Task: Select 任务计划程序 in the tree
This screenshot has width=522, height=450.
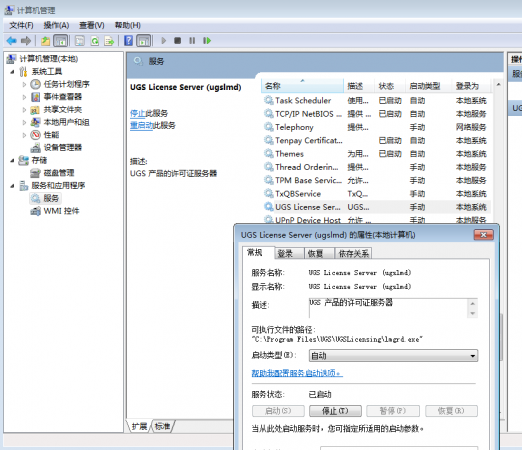Action: [67, 84]
